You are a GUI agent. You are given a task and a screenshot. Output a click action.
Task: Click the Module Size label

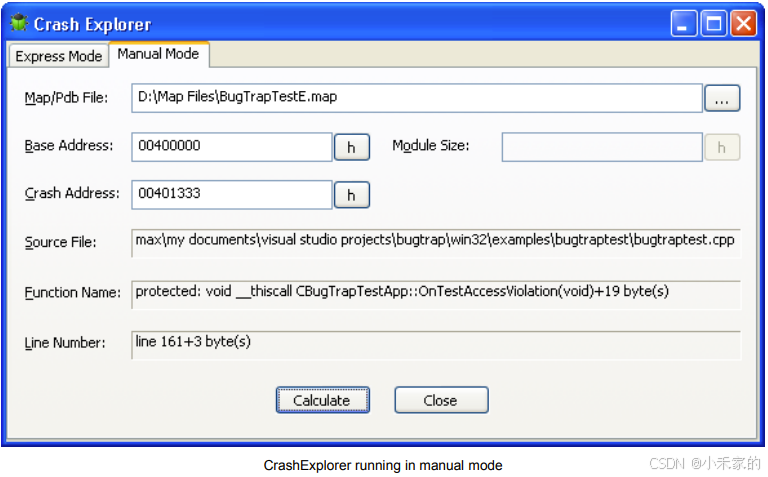tap(431, 145)
